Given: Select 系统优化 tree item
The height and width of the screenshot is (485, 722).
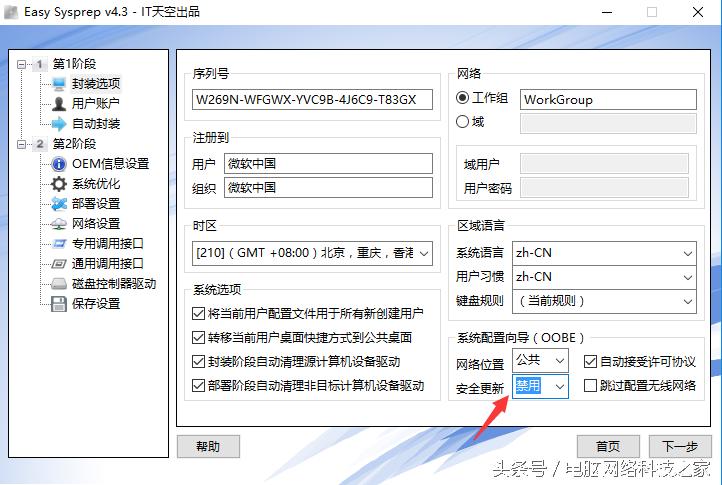Looking at the screenshot, I should [x=96, y=184].
